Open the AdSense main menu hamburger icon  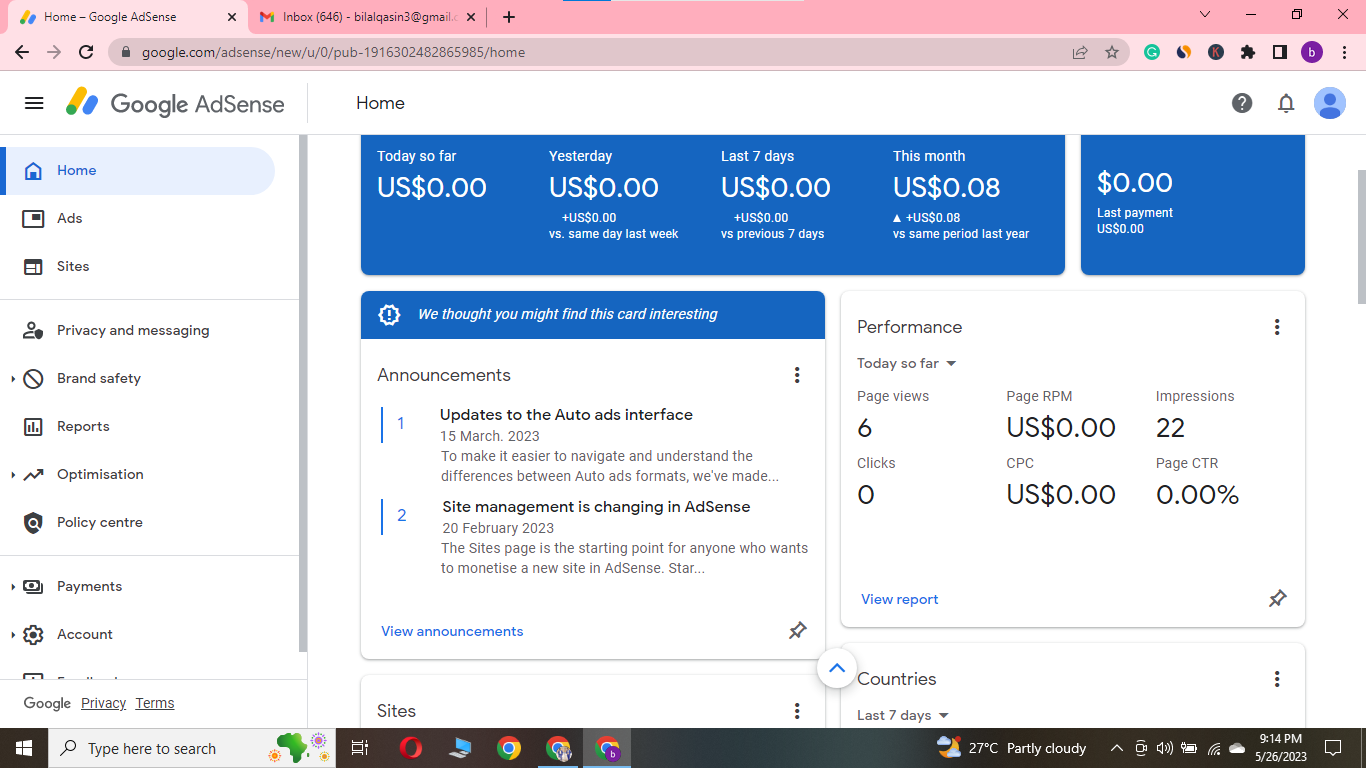34,103
